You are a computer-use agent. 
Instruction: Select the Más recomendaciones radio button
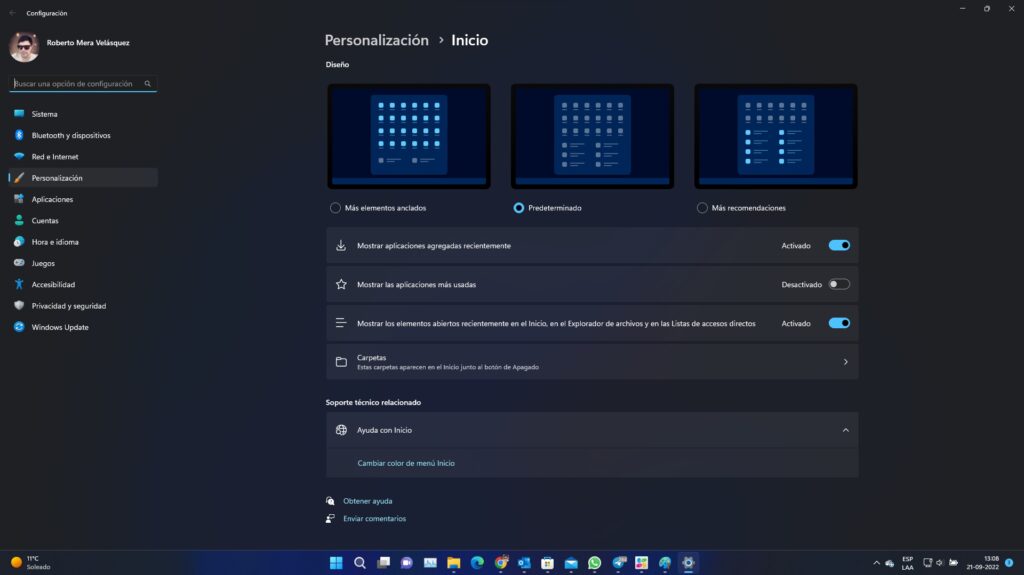(x=702, y=208)
